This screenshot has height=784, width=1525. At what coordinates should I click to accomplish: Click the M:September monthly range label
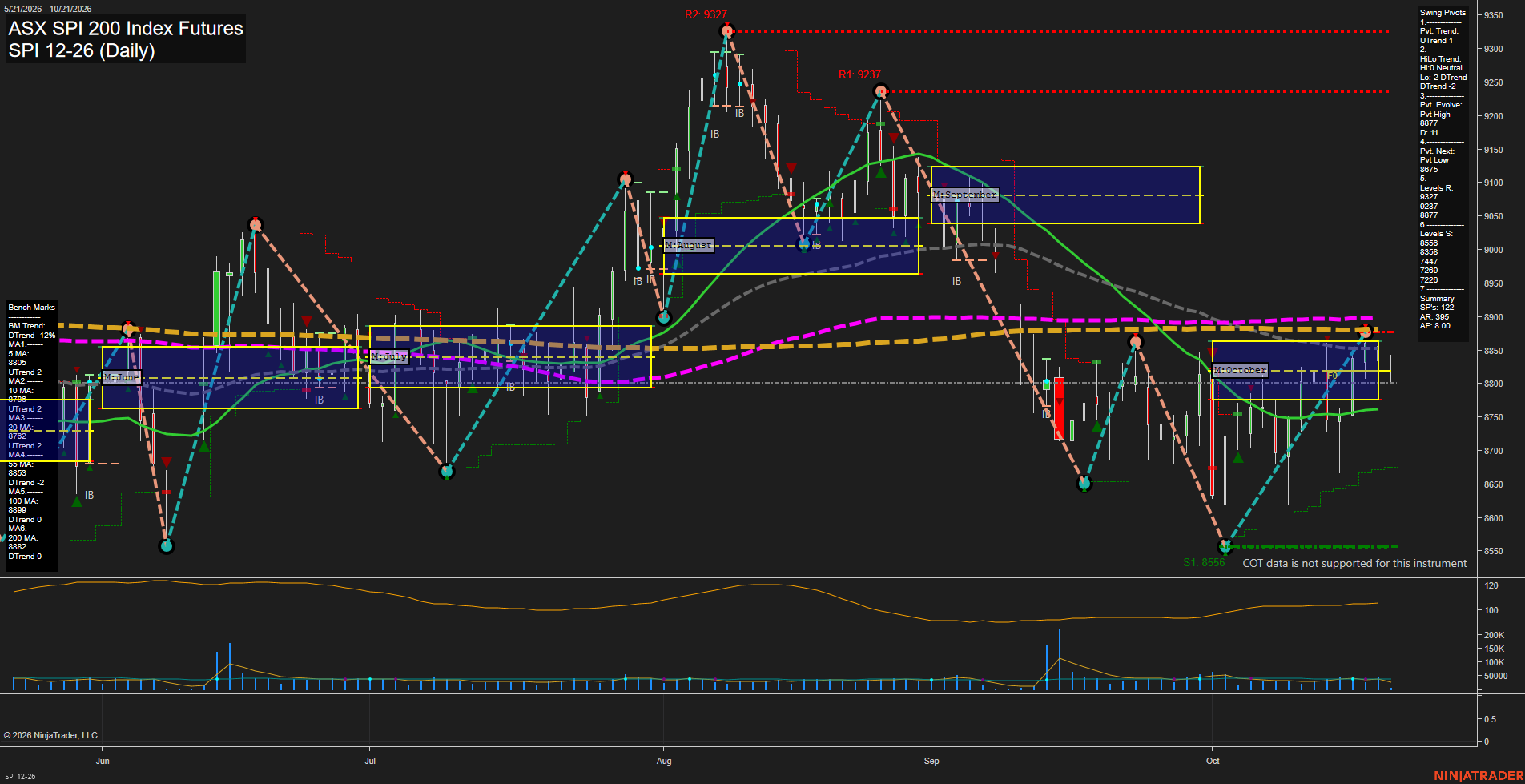coord(965,195)
